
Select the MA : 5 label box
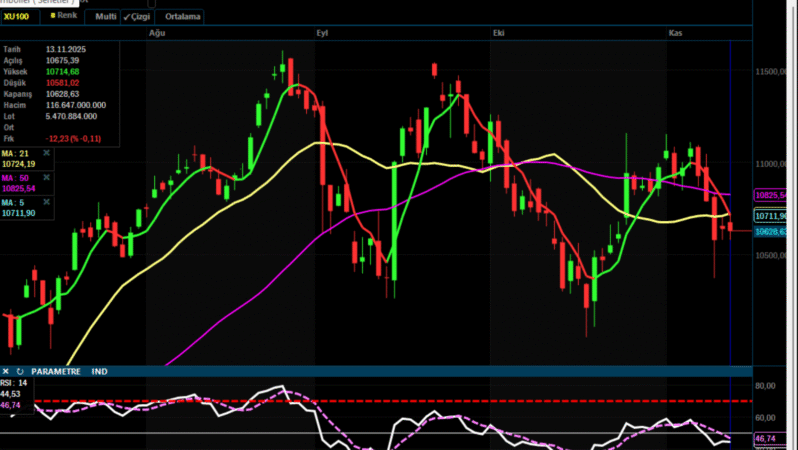tap(18, 202)
